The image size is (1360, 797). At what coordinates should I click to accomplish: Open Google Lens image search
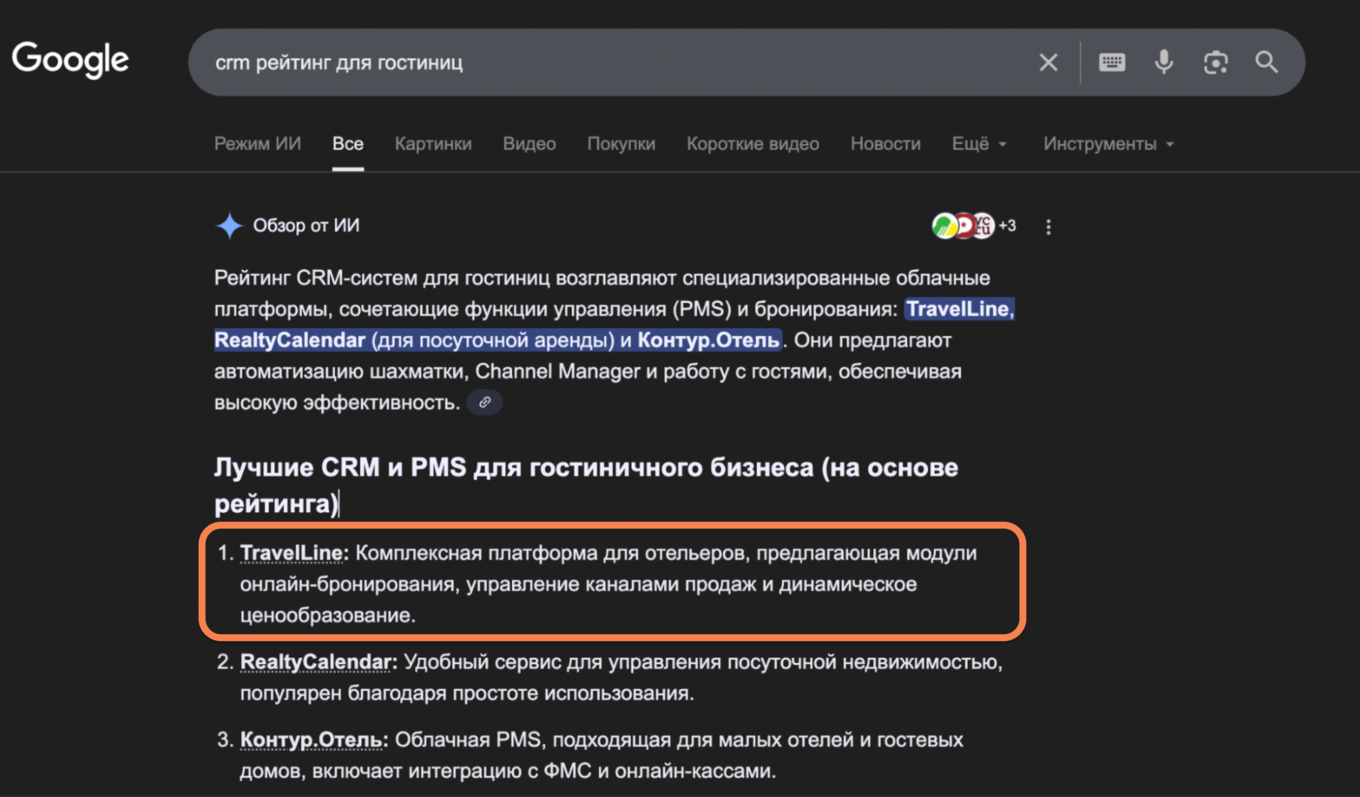(1215, 62)
